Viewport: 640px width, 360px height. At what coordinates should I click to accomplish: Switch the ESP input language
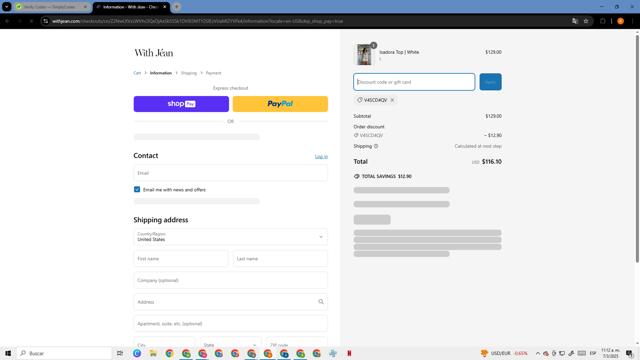coord(593,353)
